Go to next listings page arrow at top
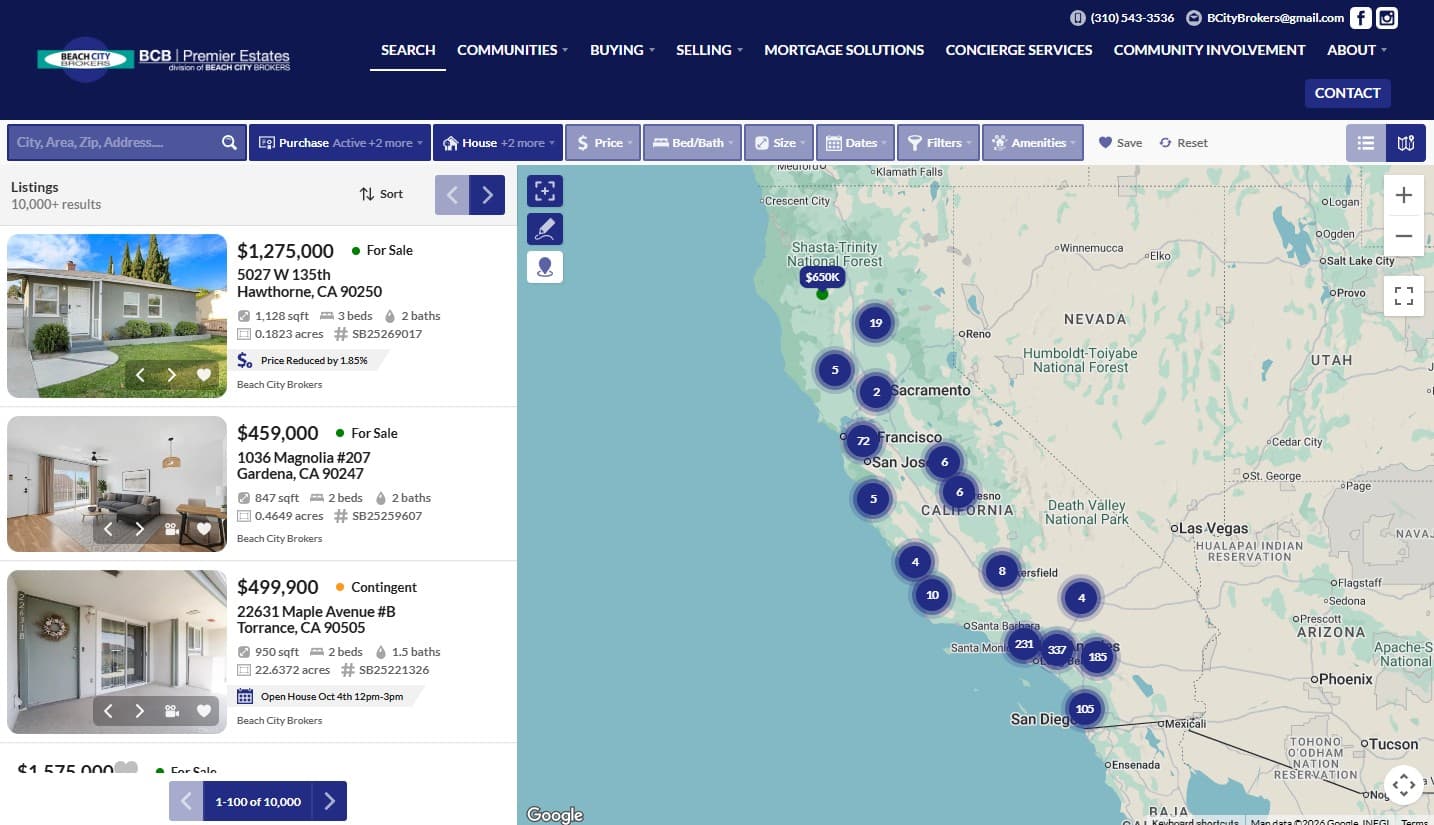The width and height of the screenshot is (1434, 825). pyautogui.click(x=487, y=195)
